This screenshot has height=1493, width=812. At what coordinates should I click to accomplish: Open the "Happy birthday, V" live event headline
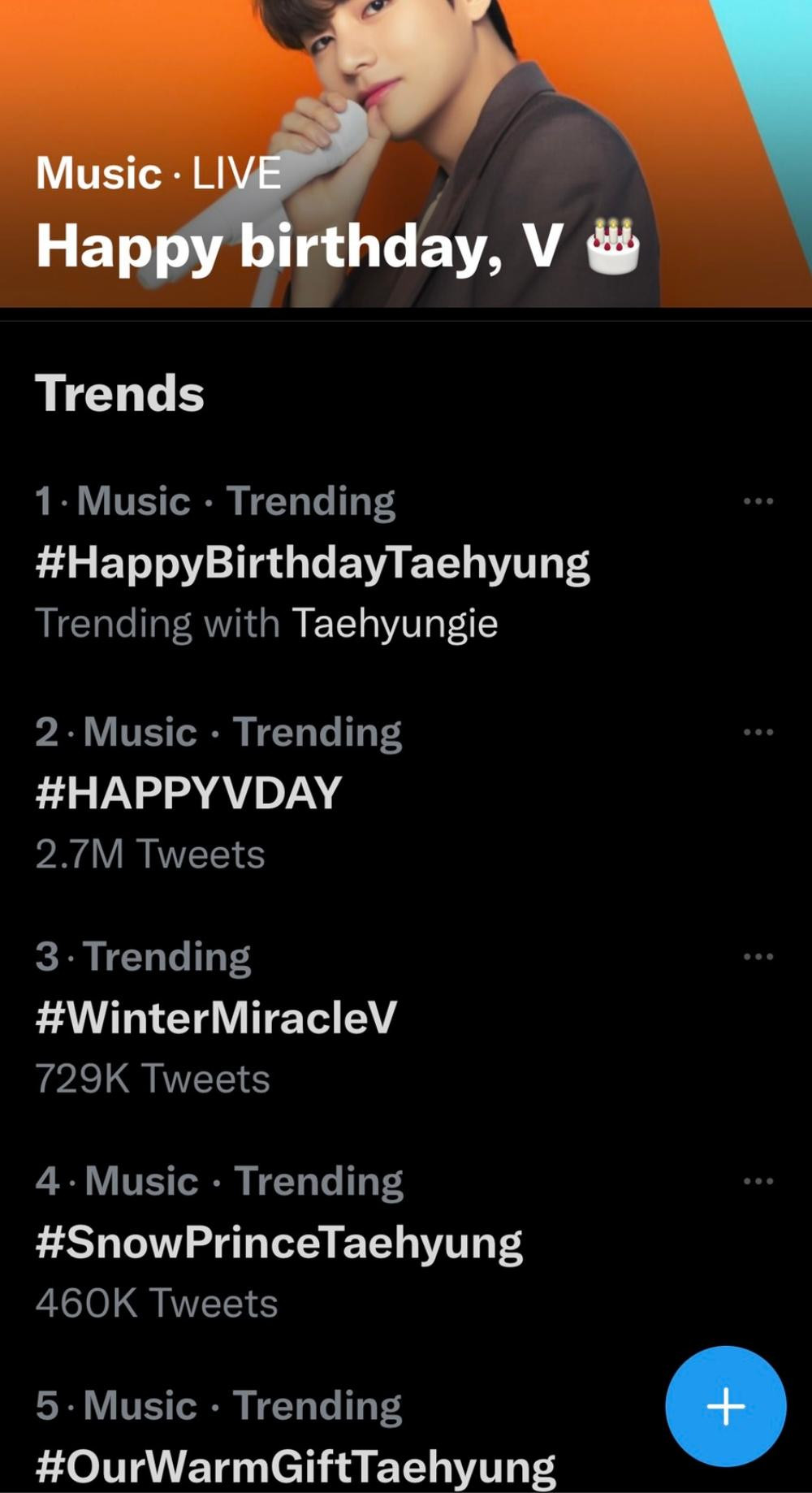299,245
